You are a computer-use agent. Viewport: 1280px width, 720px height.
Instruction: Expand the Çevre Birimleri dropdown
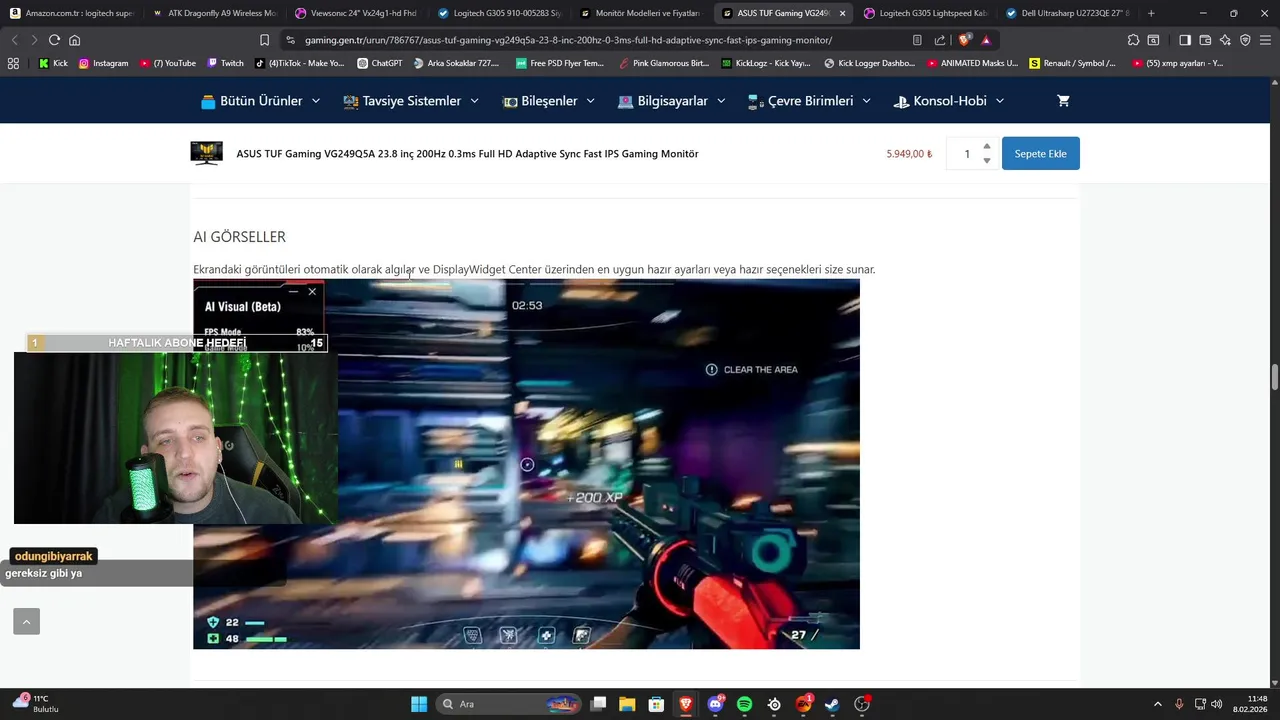point(810,101)
